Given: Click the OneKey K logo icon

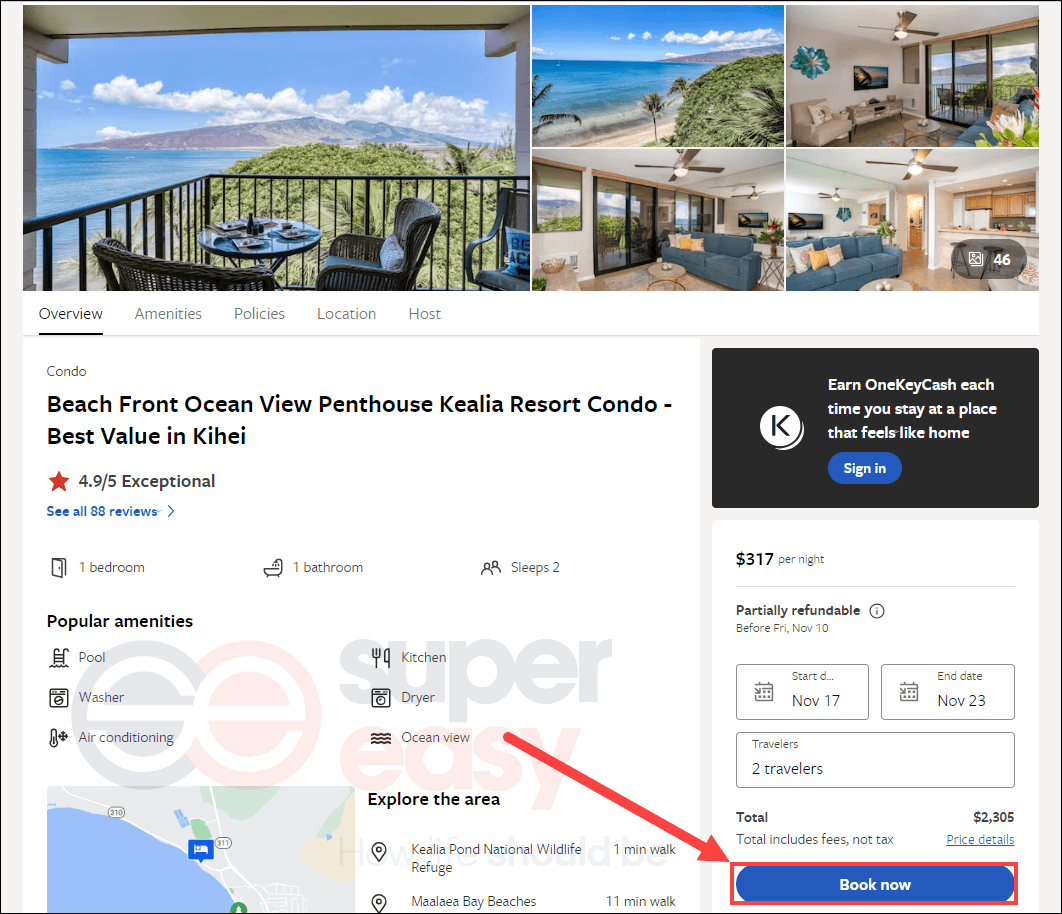Looking at the screenshot, I should click(x=781, y=427).
